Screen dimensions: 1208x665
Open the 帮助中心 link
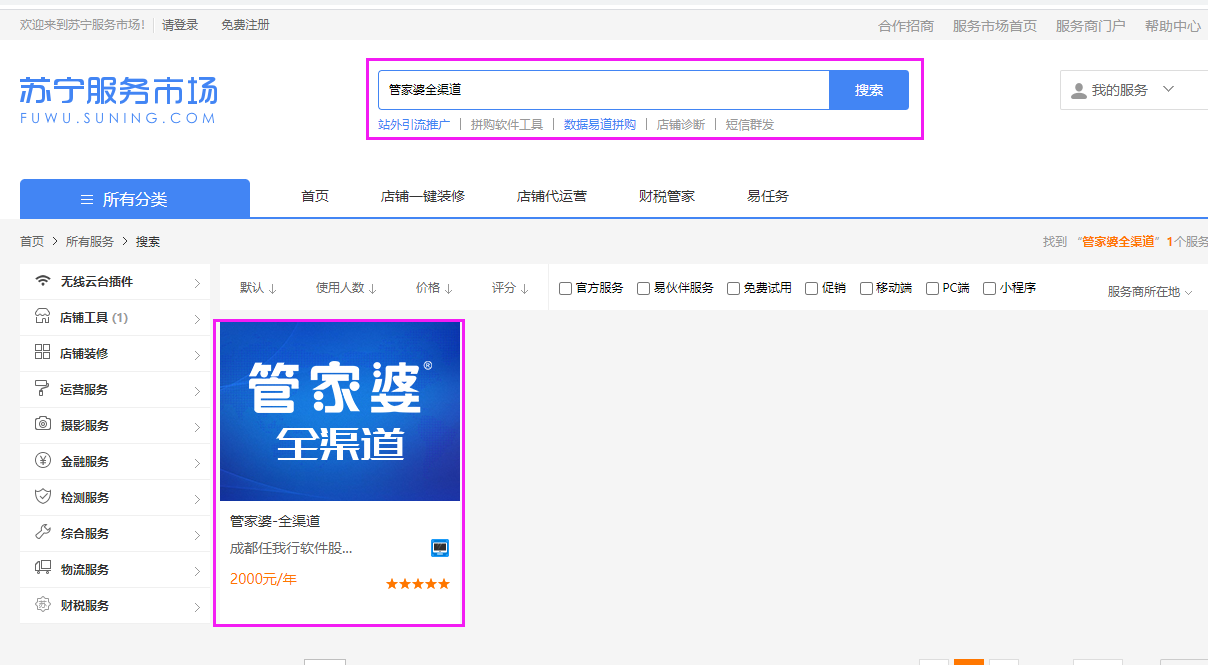click(1173, 26)
